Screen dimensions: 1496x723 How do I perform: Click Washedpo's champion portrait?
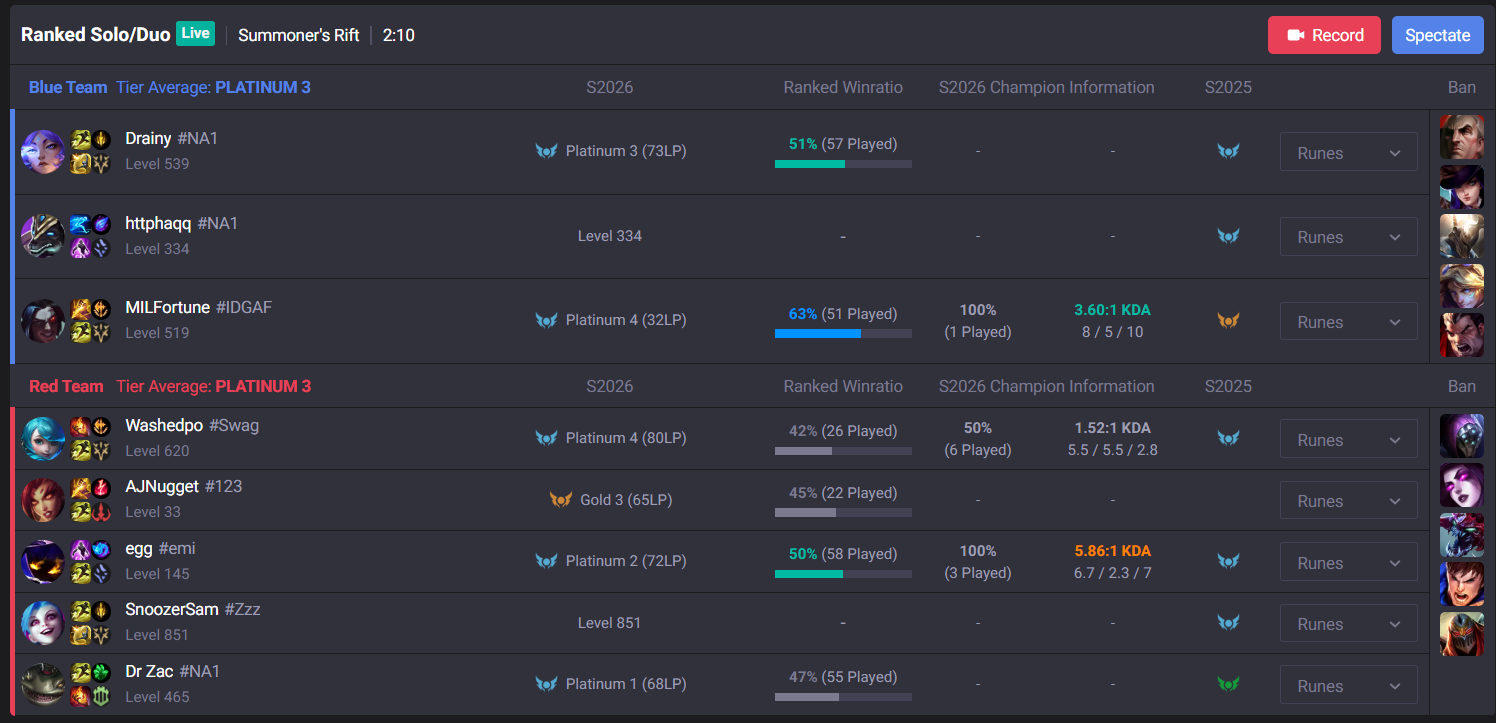click(x=43, y=439)
